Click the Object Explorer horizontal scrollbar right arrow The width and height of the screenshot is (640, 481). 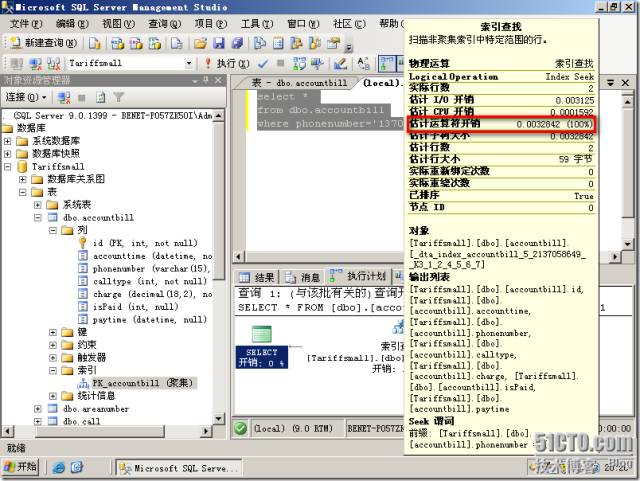[x=206, y=431]
